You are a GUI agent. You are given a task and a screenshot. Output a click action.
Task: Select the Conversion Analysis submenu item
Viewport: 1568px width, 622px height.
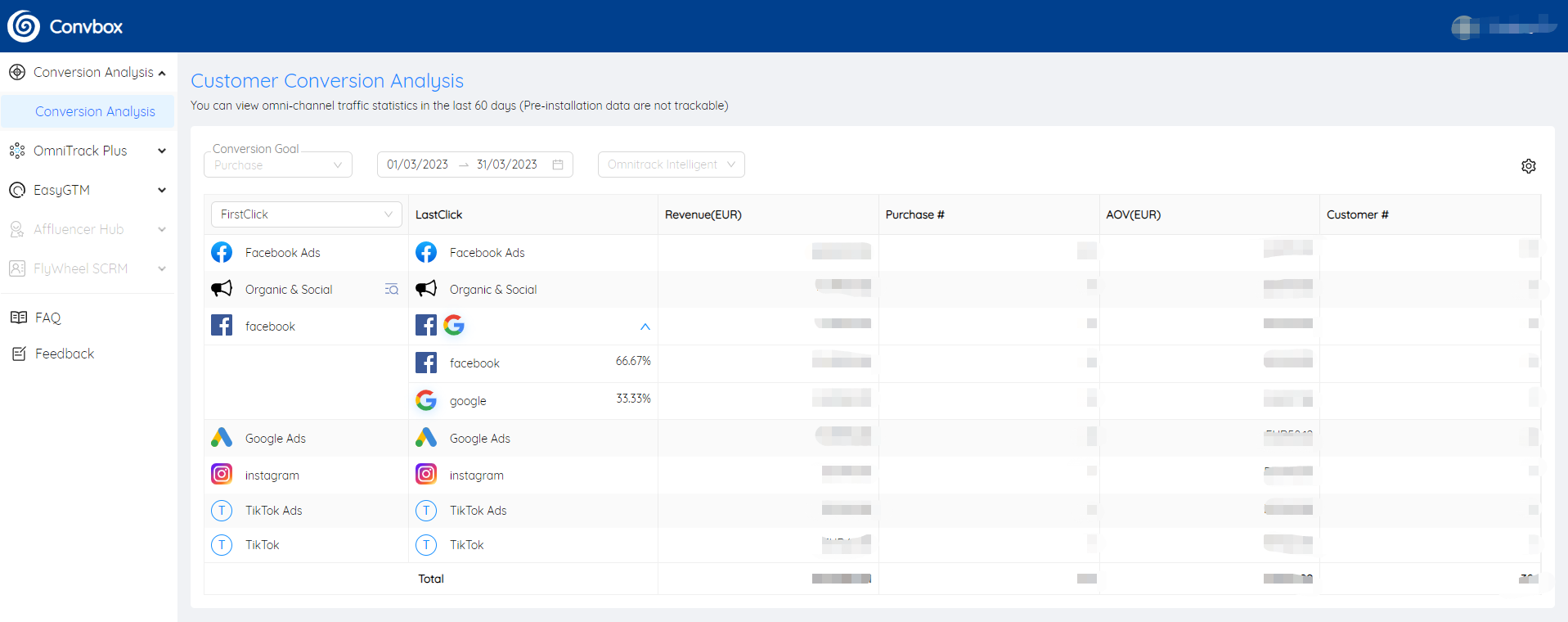pos(88,111)
